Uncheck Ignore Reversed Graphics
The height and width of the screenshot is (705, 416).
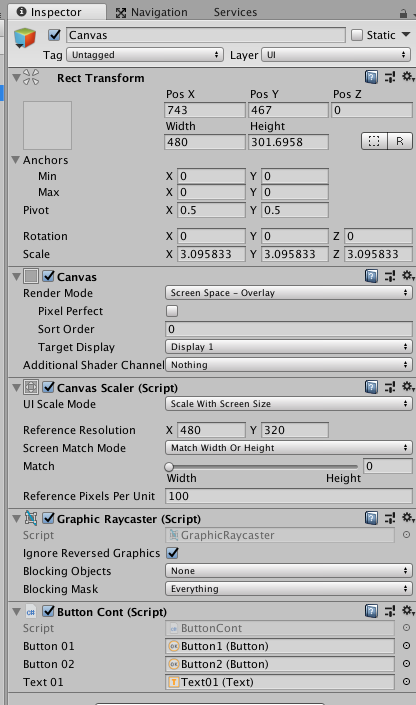click(x=173, y=553)
